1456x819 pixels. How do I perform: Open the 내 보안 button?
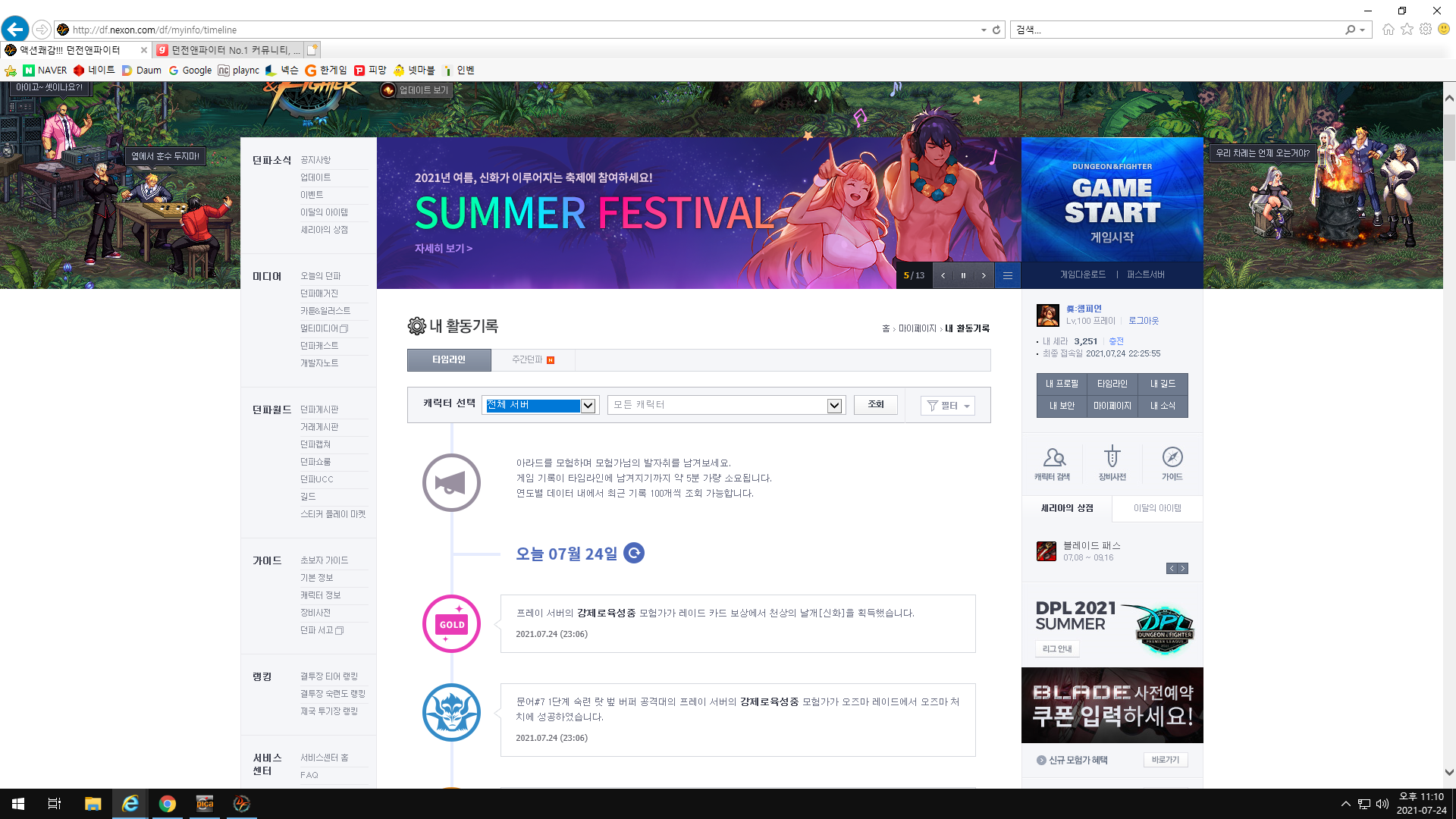[x=1062, y=406]
